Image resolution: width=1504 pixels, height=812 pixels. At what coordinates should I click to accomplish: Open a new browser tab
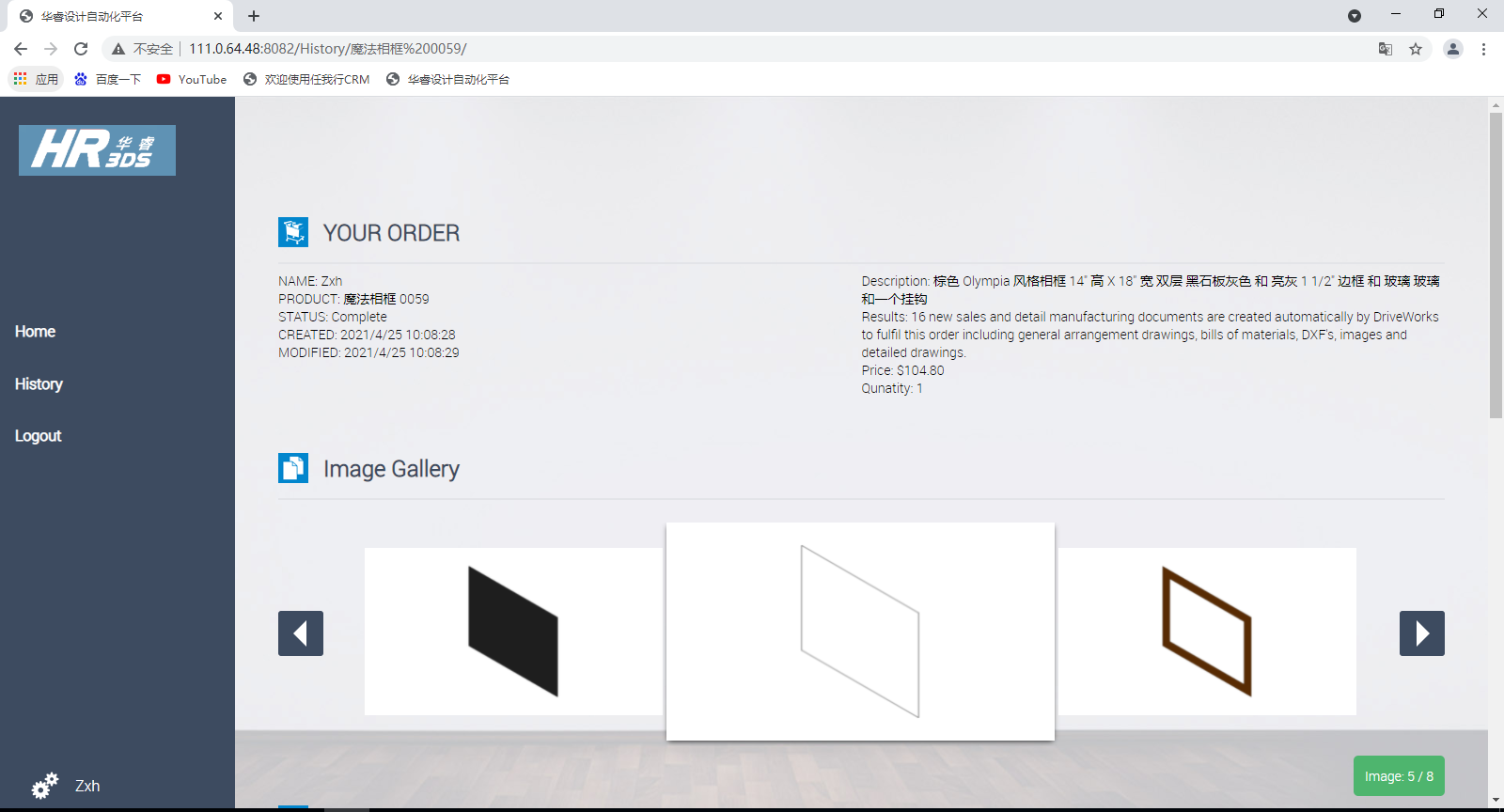[254, 16]
